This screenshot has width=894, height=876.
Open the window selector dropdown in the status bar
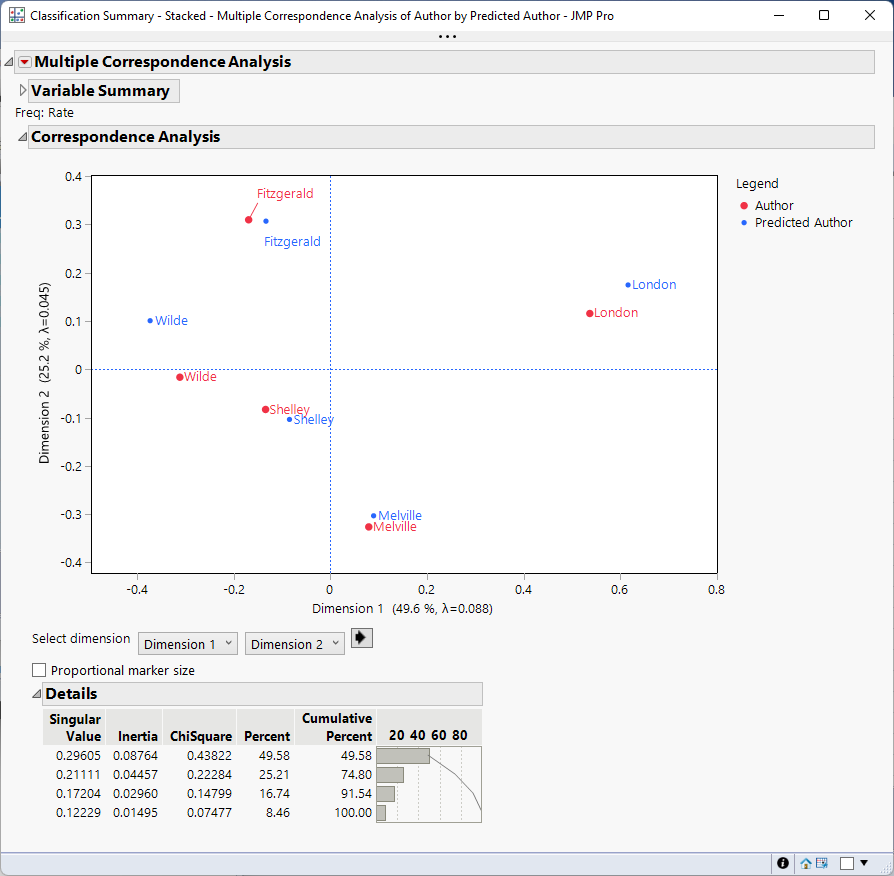864,862
